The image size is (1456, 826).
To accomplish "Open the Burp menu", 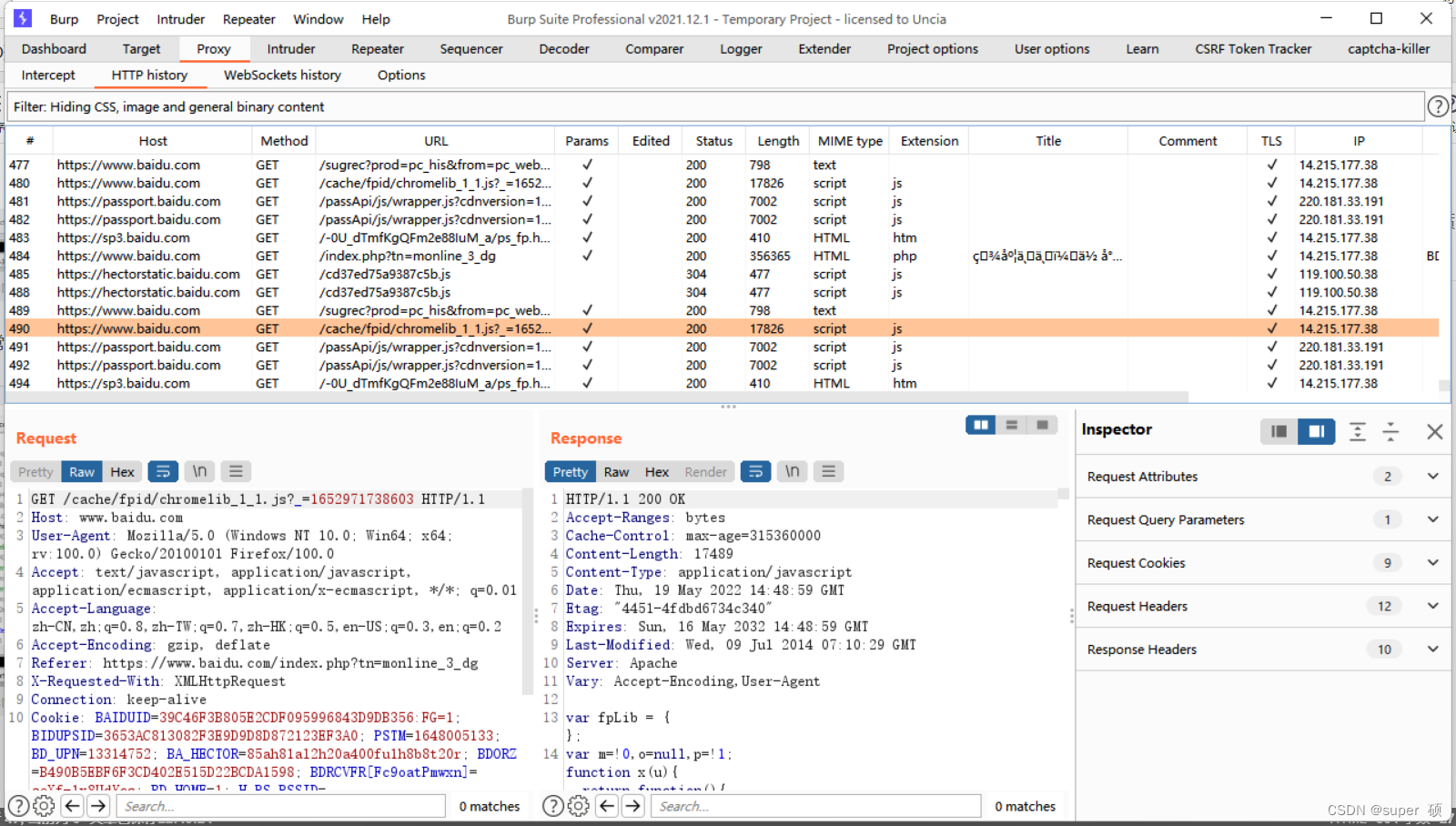I will point(64,19).
